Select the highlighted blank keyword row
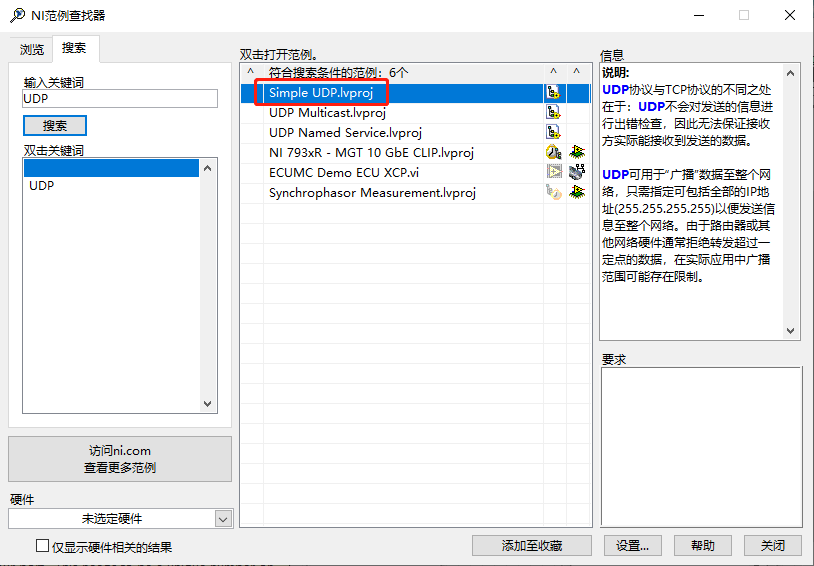Screen dimensions: 814x566 coord(111,168)
